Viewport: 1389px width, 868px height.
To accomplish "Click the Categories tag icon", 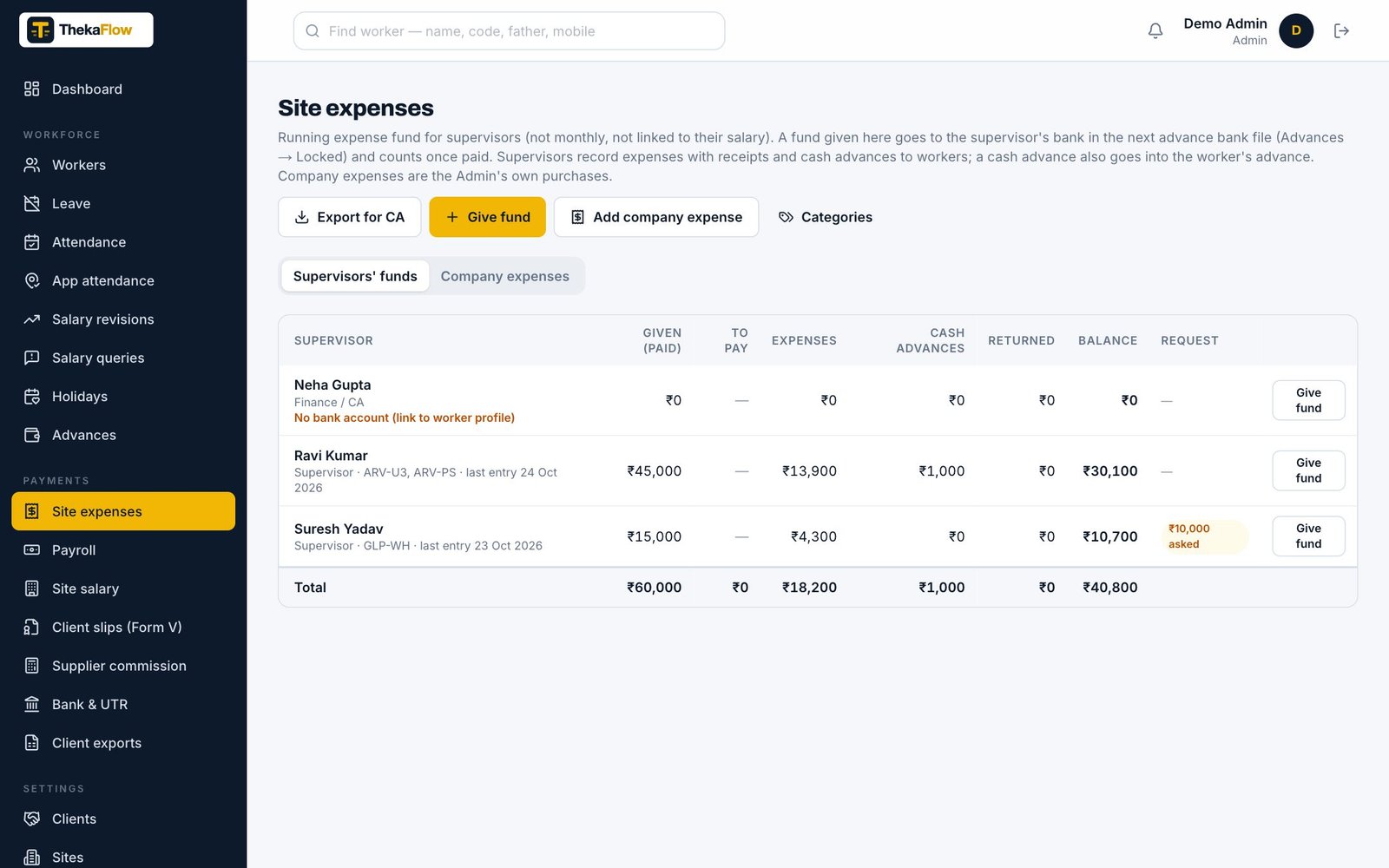I will [x=786, y=217].
